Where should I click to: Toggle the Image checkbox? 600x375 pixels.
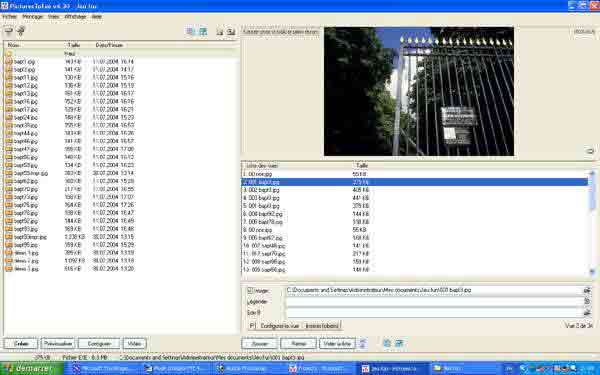[250, 290]
